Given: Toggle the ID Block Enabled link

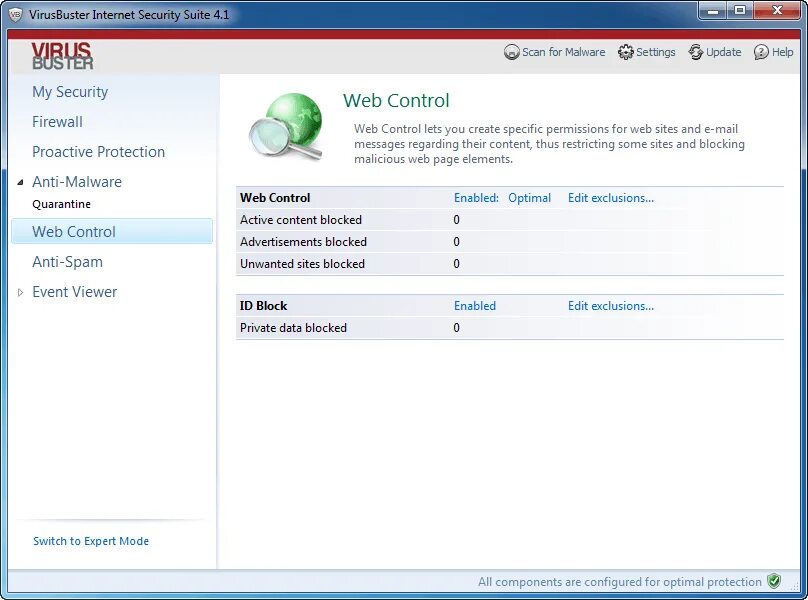Looking at the screenshot, I should 475,306.
